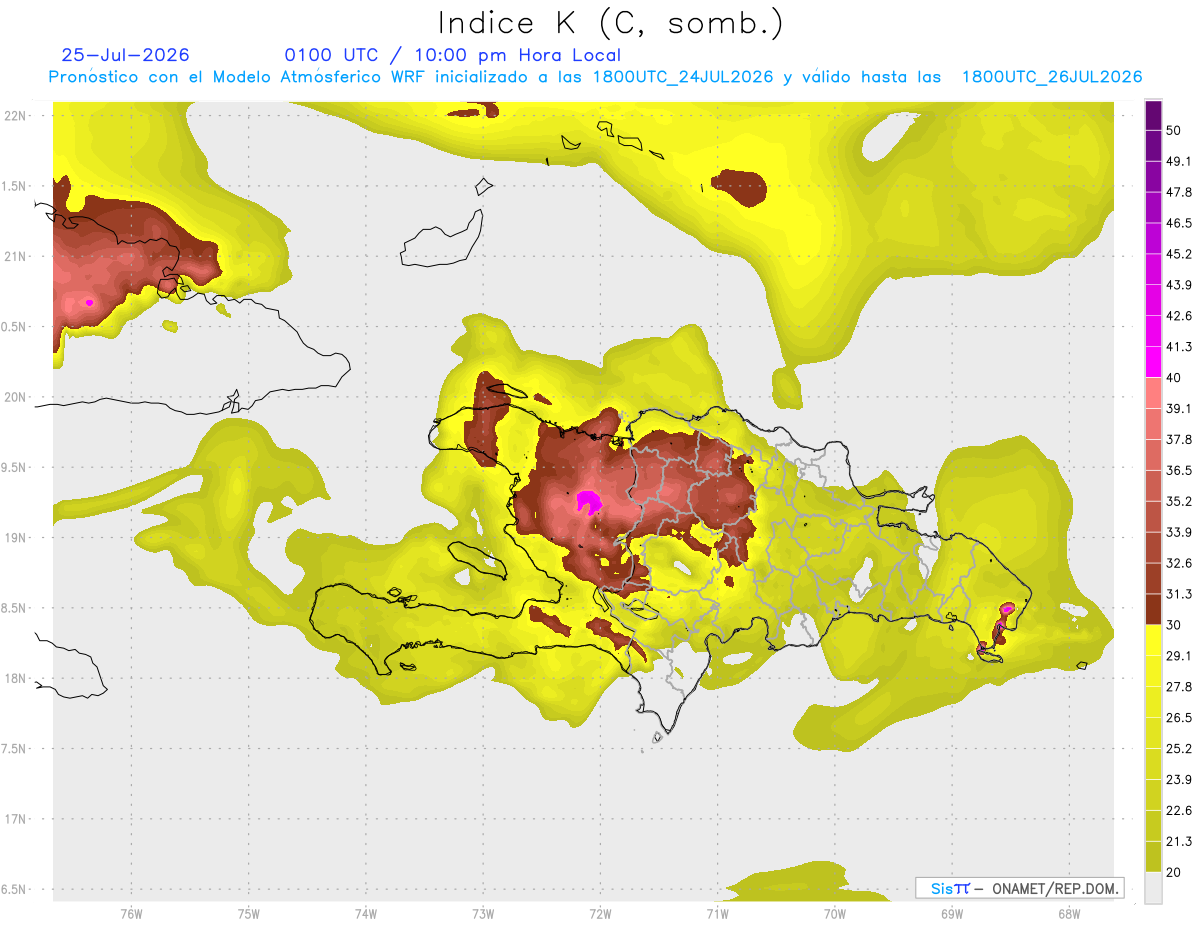Viewport: 1200px width, 927px height.
Task: Pick the bright yellow swatch between 29.1 and 30
Action: (1153, 640)
